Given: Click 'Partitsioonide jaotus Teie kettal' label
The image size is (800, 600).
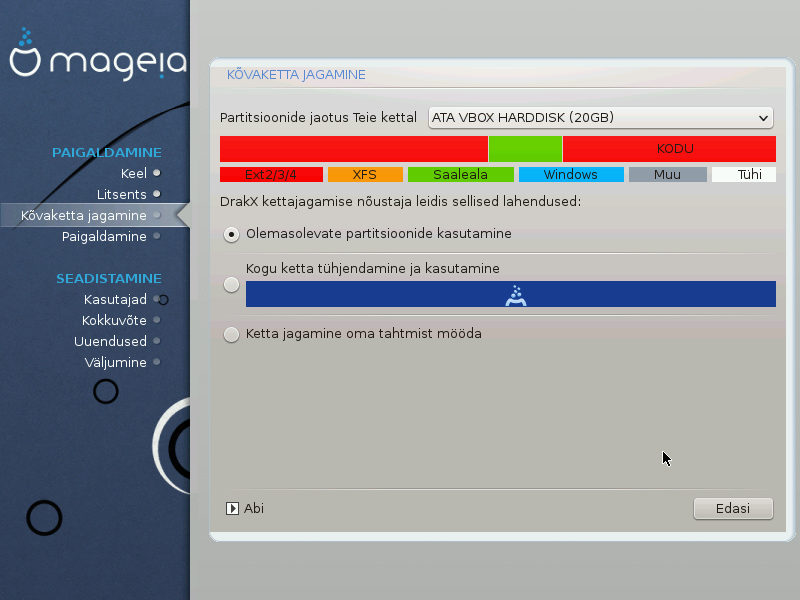Looking at the screenshot, I should click(x=318, y=118).
